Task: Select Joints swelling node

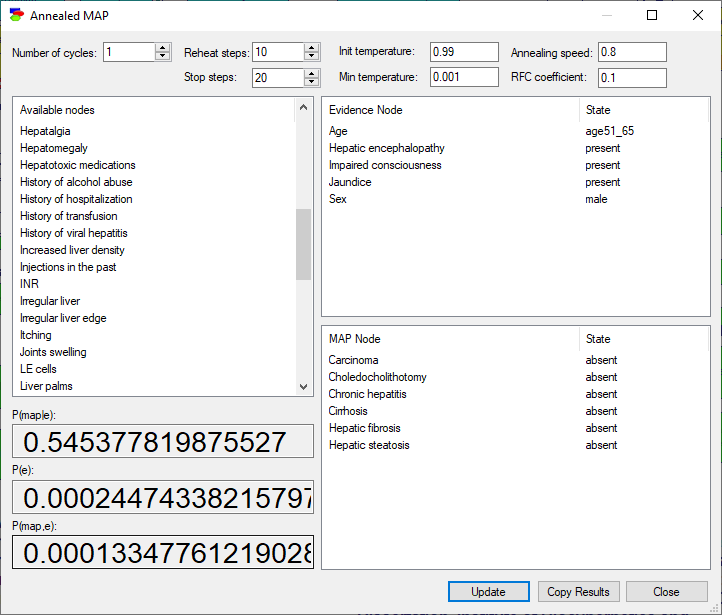Action: 53,352
